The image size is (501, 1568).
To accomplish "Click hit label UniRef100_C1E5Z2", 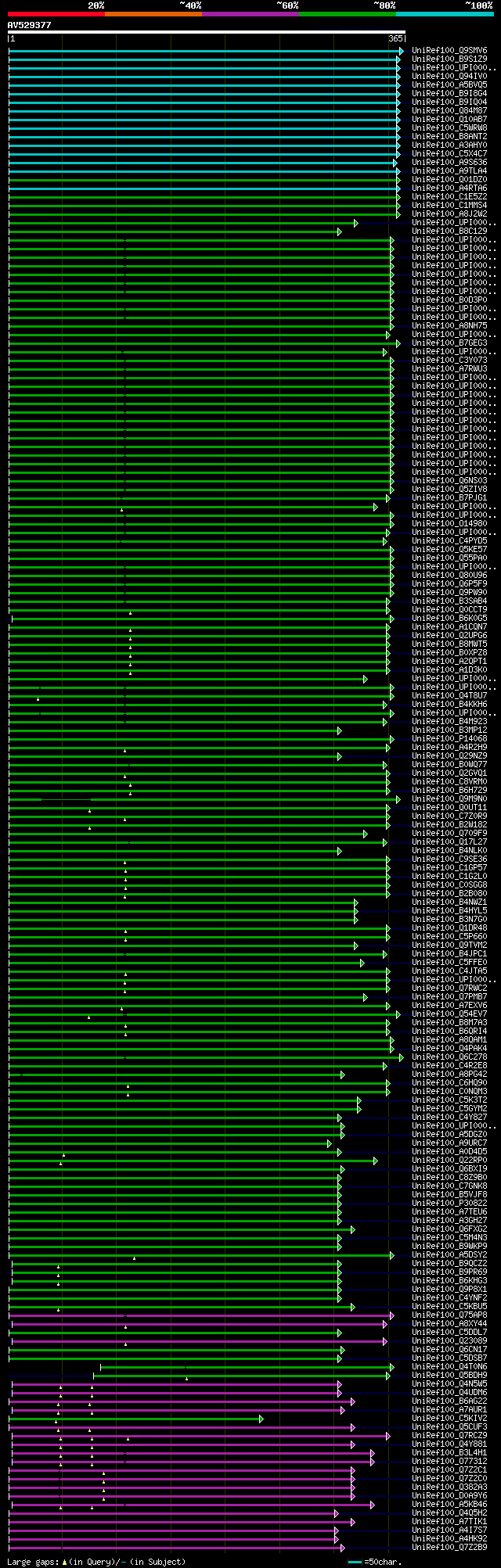I will point(449,197).
